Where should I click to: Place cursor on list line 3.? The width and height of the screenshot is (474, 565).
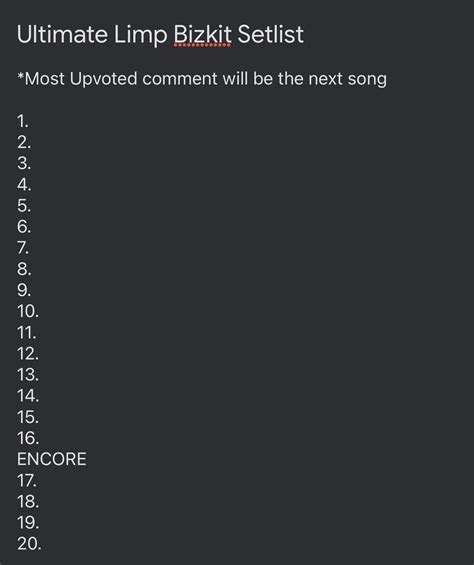(24, 163)
